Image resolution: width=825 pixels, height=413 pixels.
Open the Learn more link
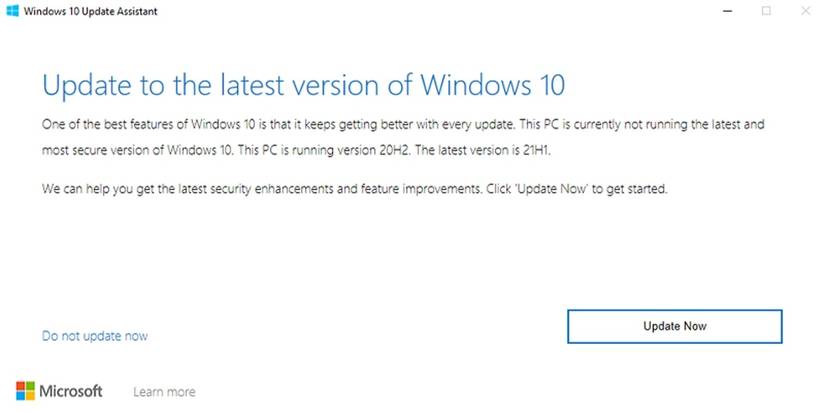(164, 392)
